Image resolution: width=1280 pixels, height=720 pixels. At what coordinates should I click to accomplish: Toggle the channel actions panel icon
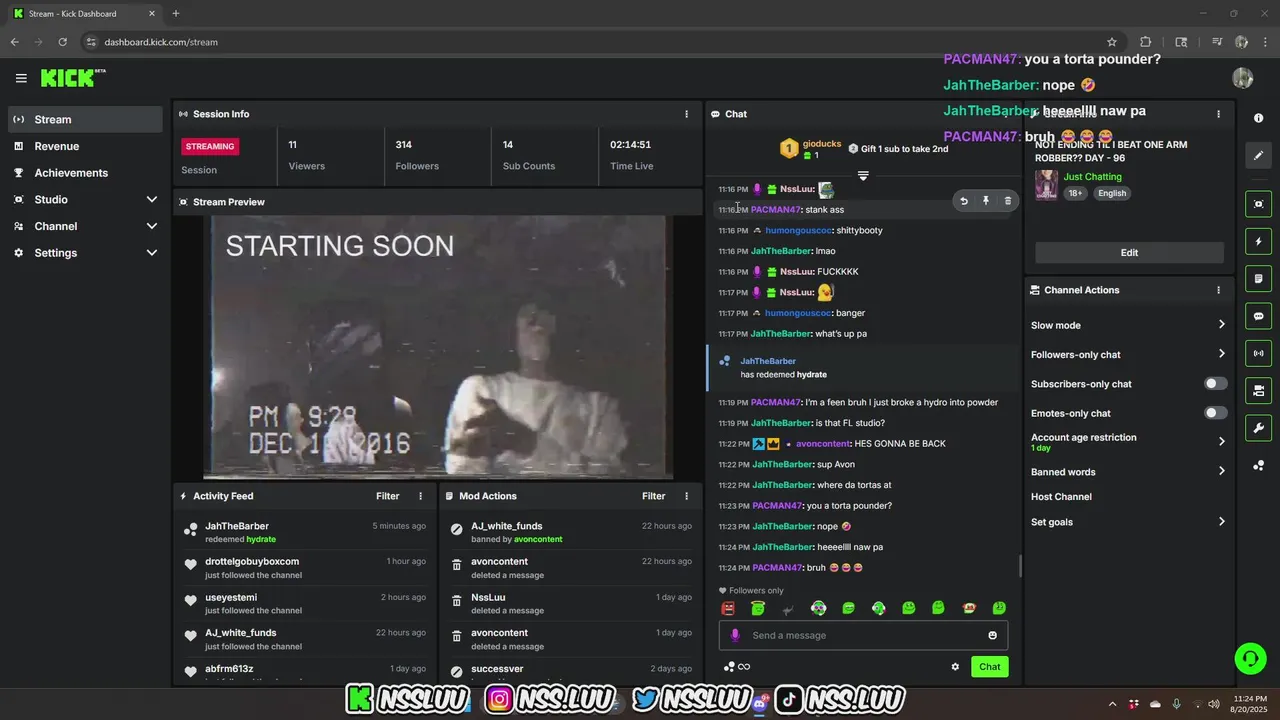[1258, 390]
